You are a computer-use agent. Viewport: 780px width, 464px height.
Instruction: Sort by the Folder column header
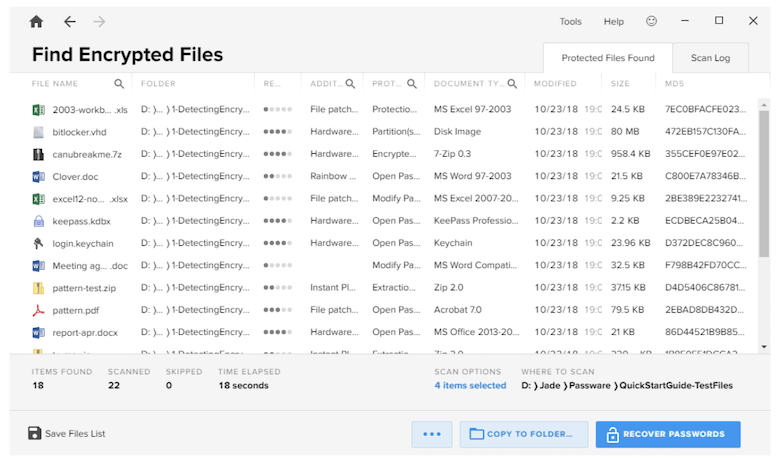[158, 84]
